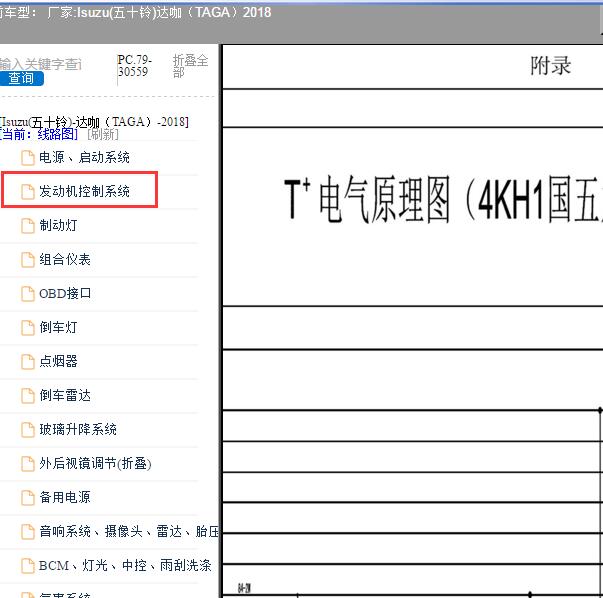Click document icon beside 制动灯
This screenshot has height=598, width=603.
[x=27, y=226]
